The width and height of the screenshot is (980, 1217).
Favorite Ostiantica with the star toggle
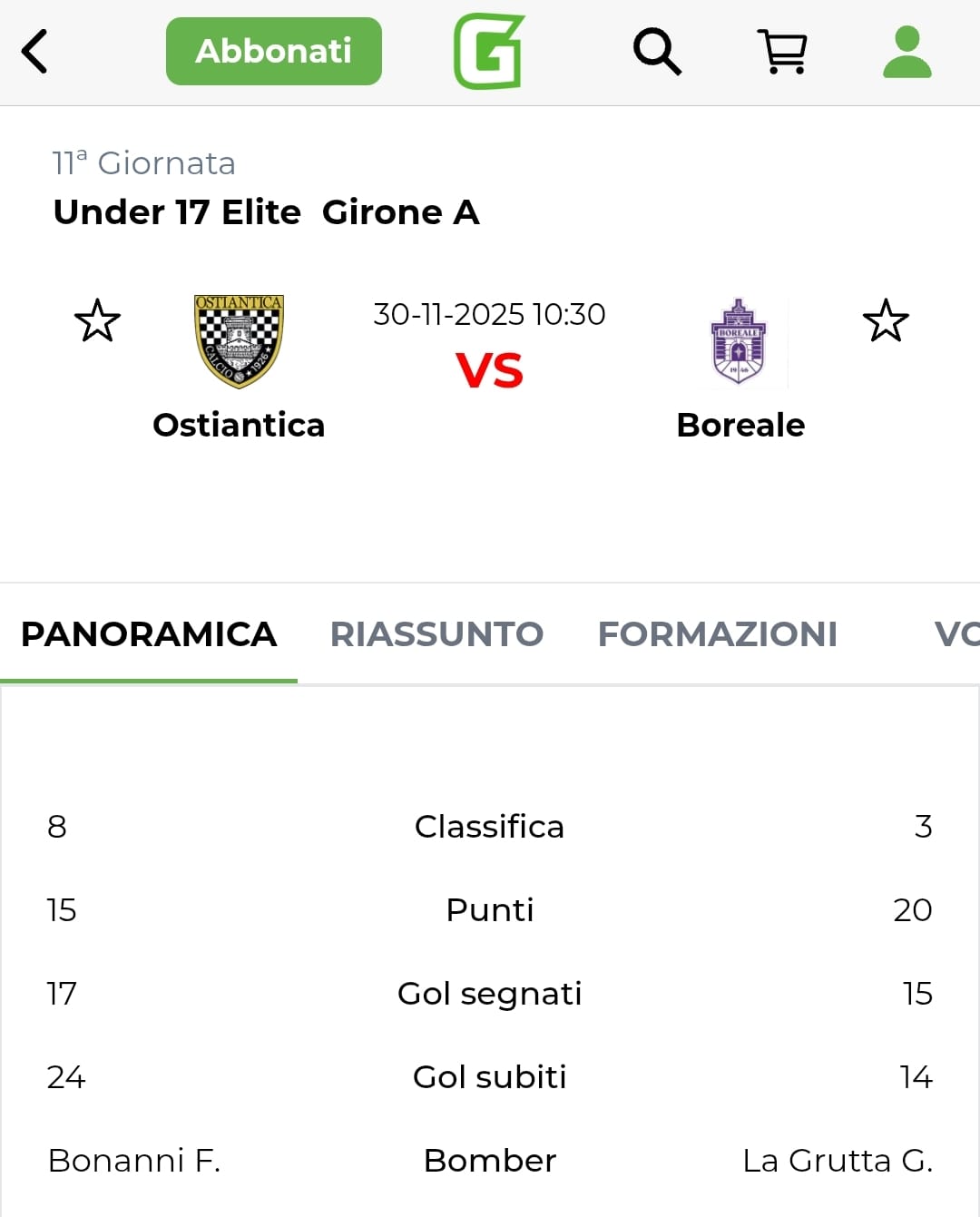pos(97,320)
